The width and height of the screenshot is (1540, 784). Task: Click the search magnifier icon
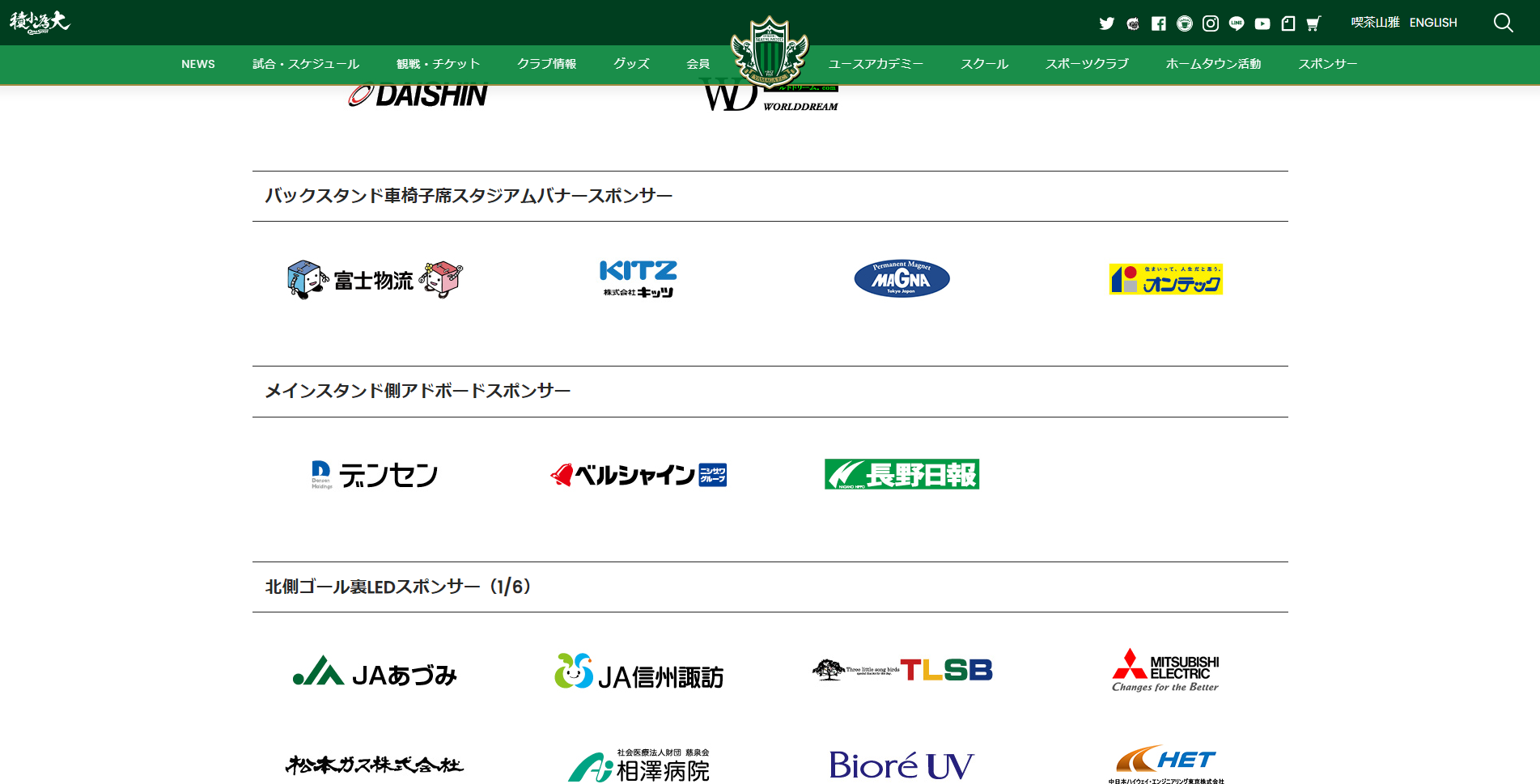click(x=1504, y=23)
